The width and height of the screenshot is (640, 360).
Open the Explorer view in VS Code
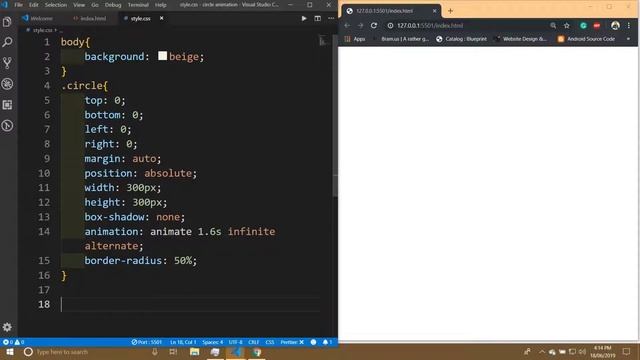coord(7,22)
